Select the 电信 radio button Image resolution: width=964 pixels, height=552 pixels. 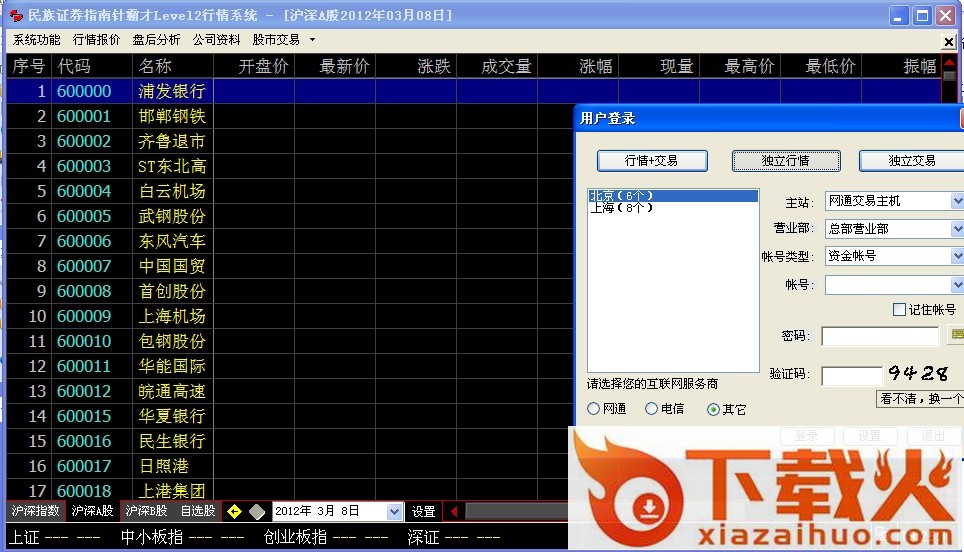652,409
